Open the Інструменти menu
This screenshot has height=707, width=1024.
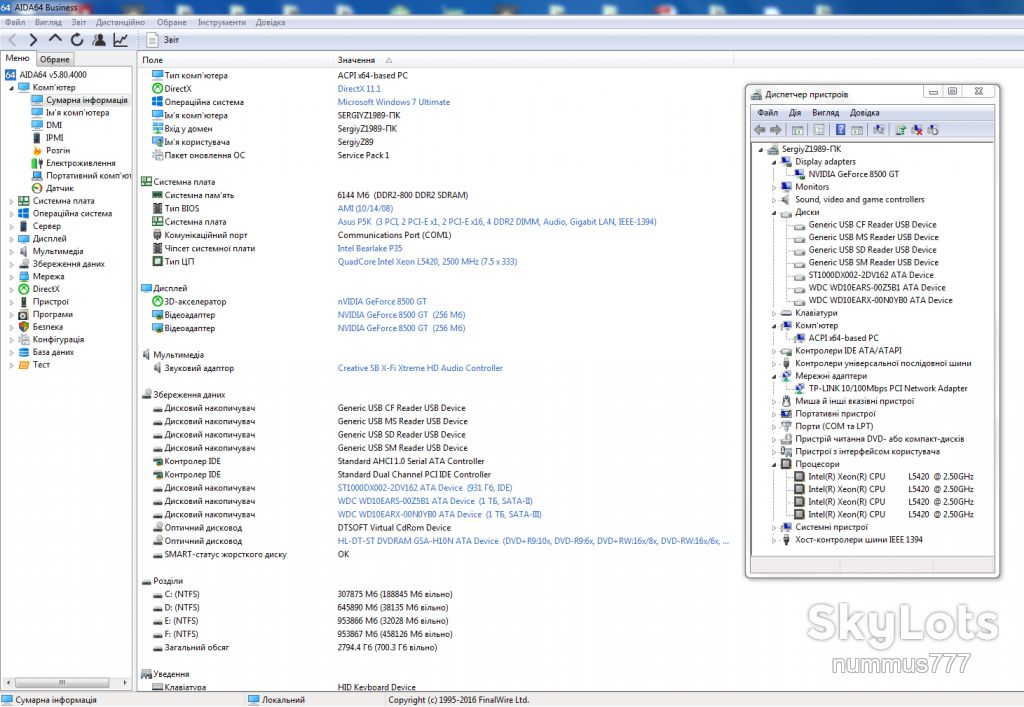222,22
